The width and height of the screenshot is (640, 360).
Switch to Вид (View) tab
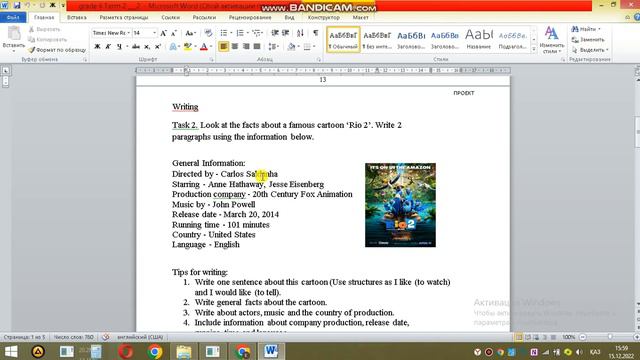[x=289, y=17]
